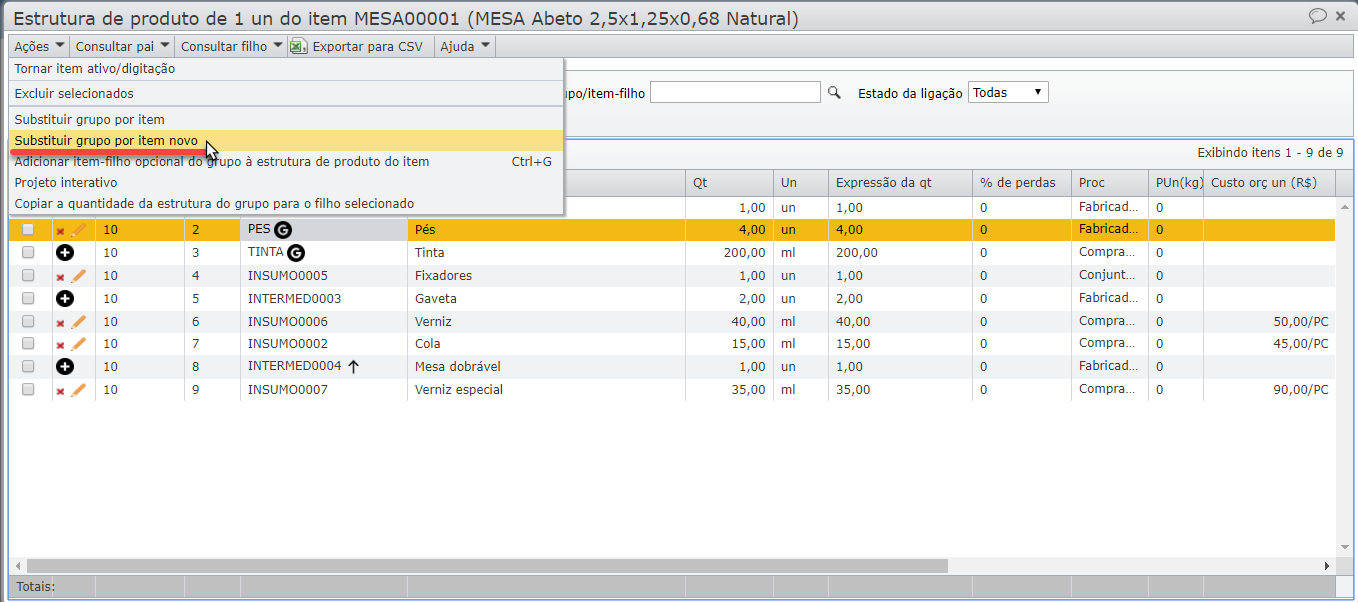Check the checkbox for the PES row
Screen dimensions: 1358x602
28,230
